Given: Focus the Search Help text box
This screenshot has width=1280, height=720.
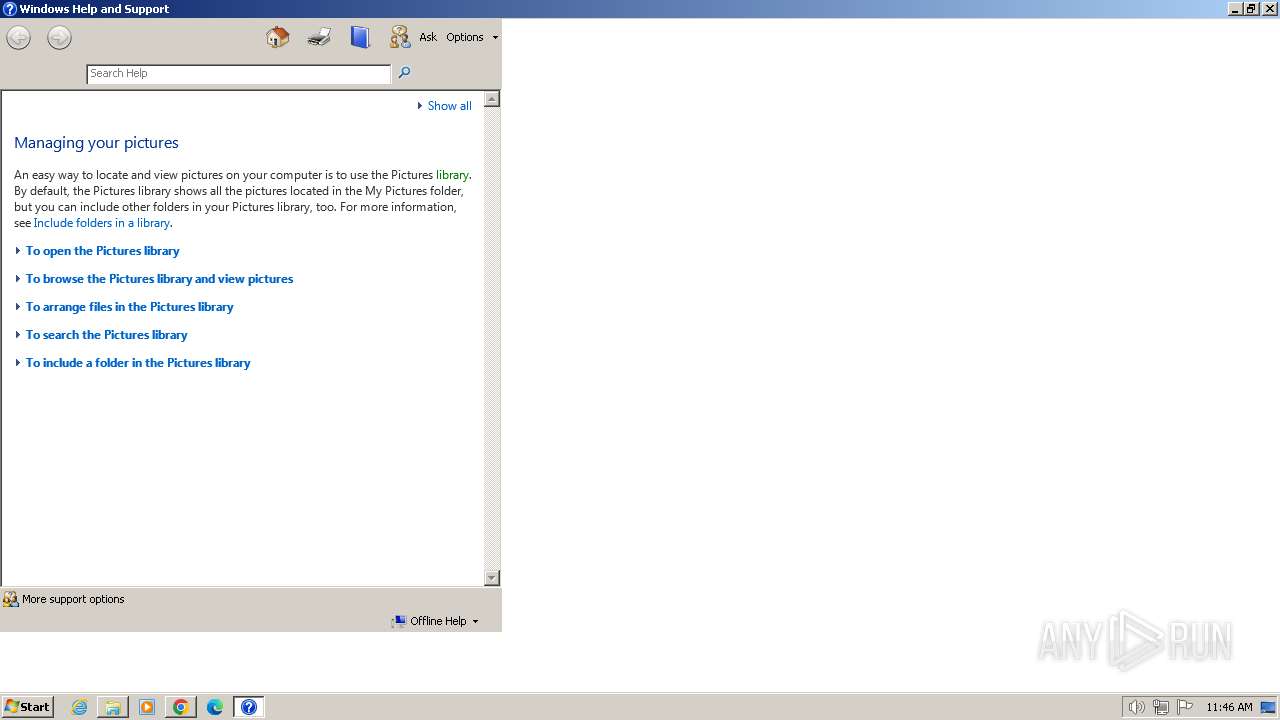Looking at the screenshot, I should (x=239, y=73).
